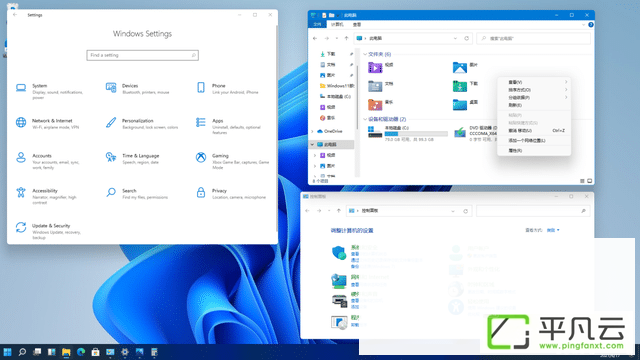Viewport: 640px width, 360px height.
Task: Select the DVD drive icon in File Explorer
Action: 460,133
